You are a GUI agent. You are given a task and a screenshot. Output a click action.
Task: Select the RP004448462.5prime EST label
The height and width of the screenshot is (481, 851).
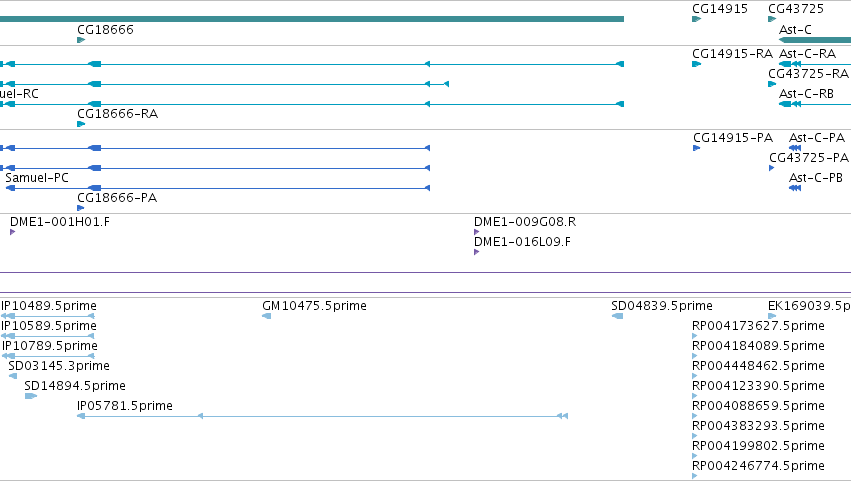point(758,366)
